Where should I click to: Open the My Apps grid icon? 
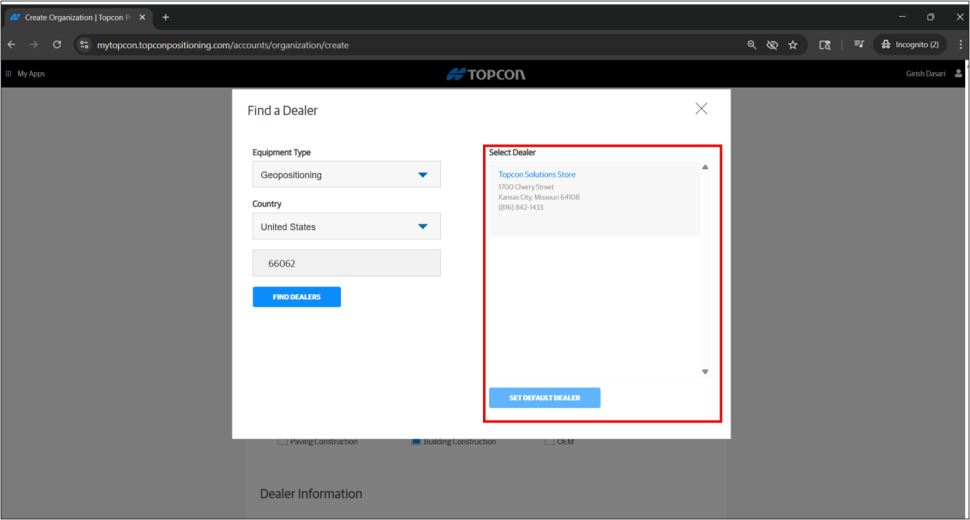pos(9,74)
